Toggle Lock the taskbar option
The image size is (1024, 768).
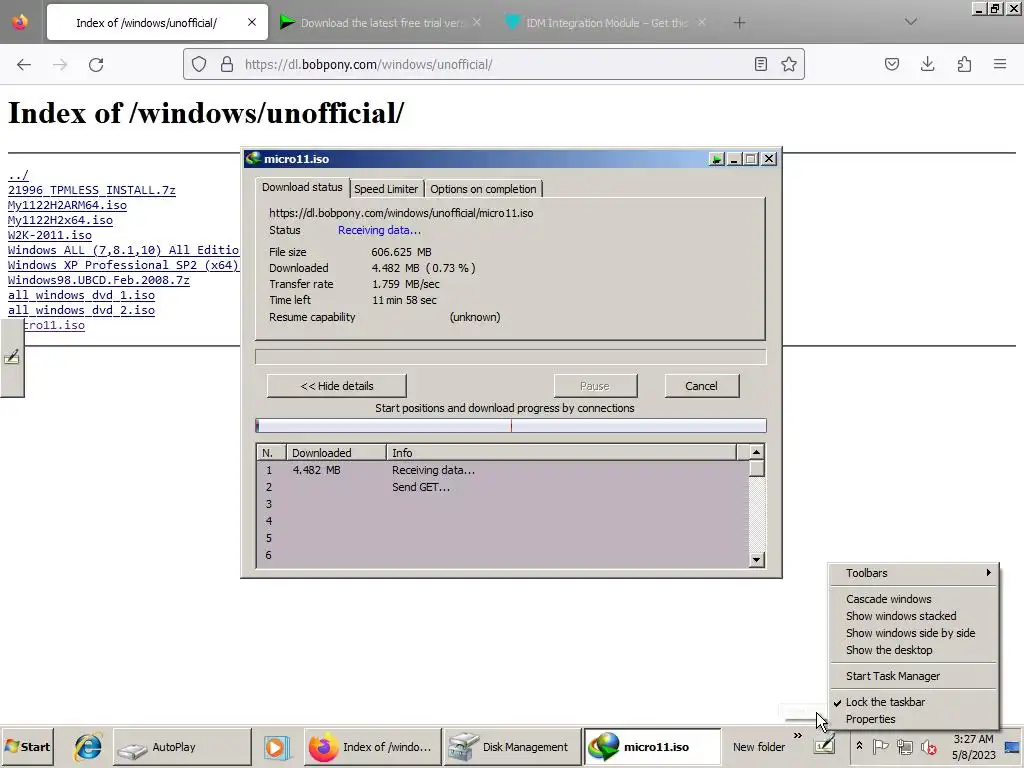tap(885, 702)
